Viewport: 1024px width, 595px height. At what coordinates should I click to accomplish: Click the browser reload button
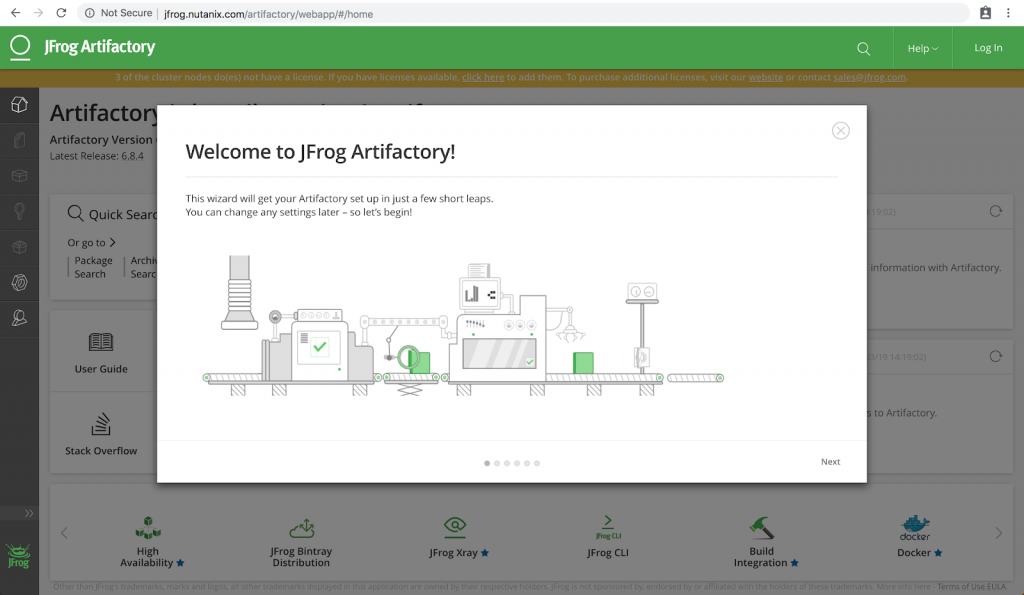[x=61, y=13]
